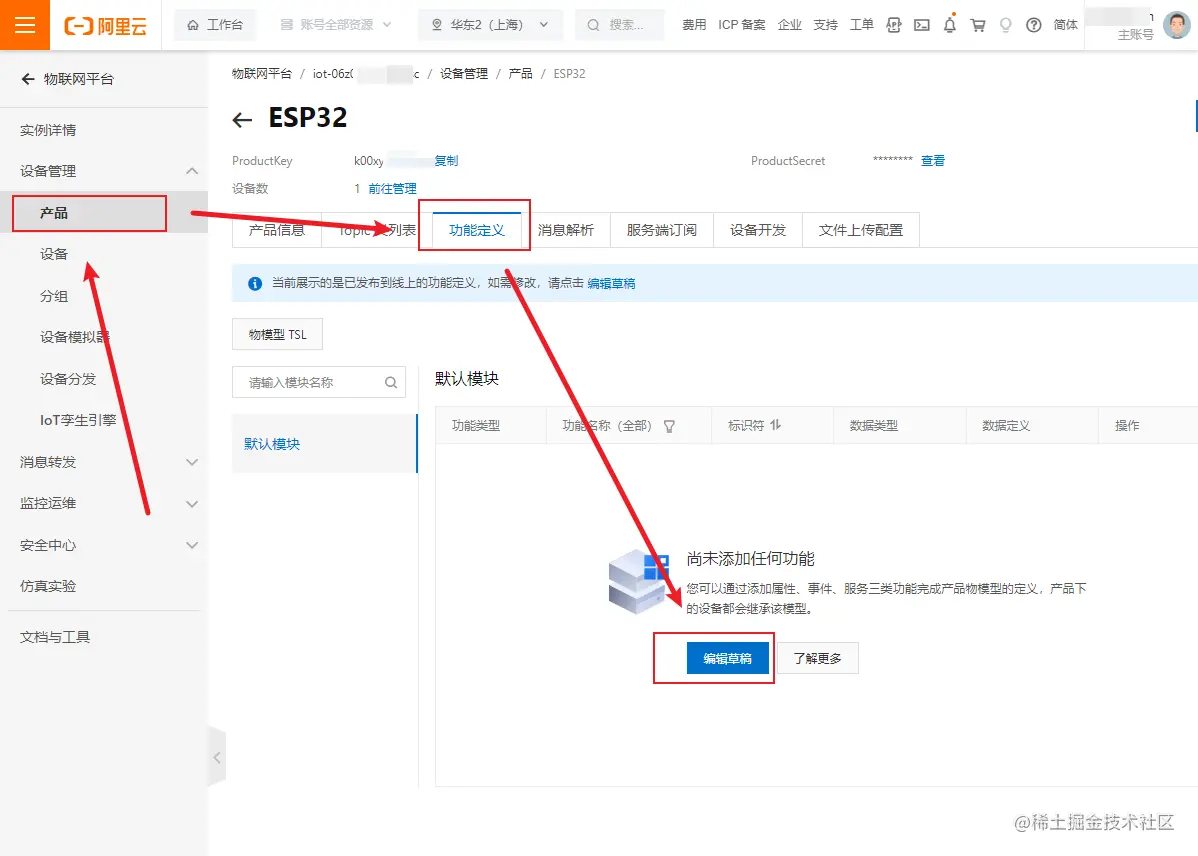Image resolution: width=1198 pixels, height=856 pixels.
Task: Open 设备模拟器 in sidebar
Action: point(75,337)
